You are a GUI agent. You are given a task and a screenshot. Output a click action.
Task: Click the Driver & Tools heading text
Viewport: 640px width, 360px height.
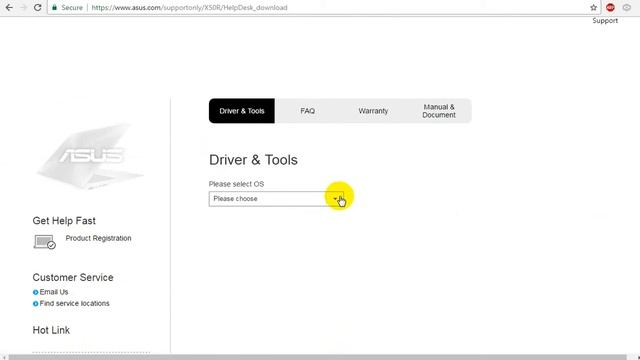pos(253,160)
